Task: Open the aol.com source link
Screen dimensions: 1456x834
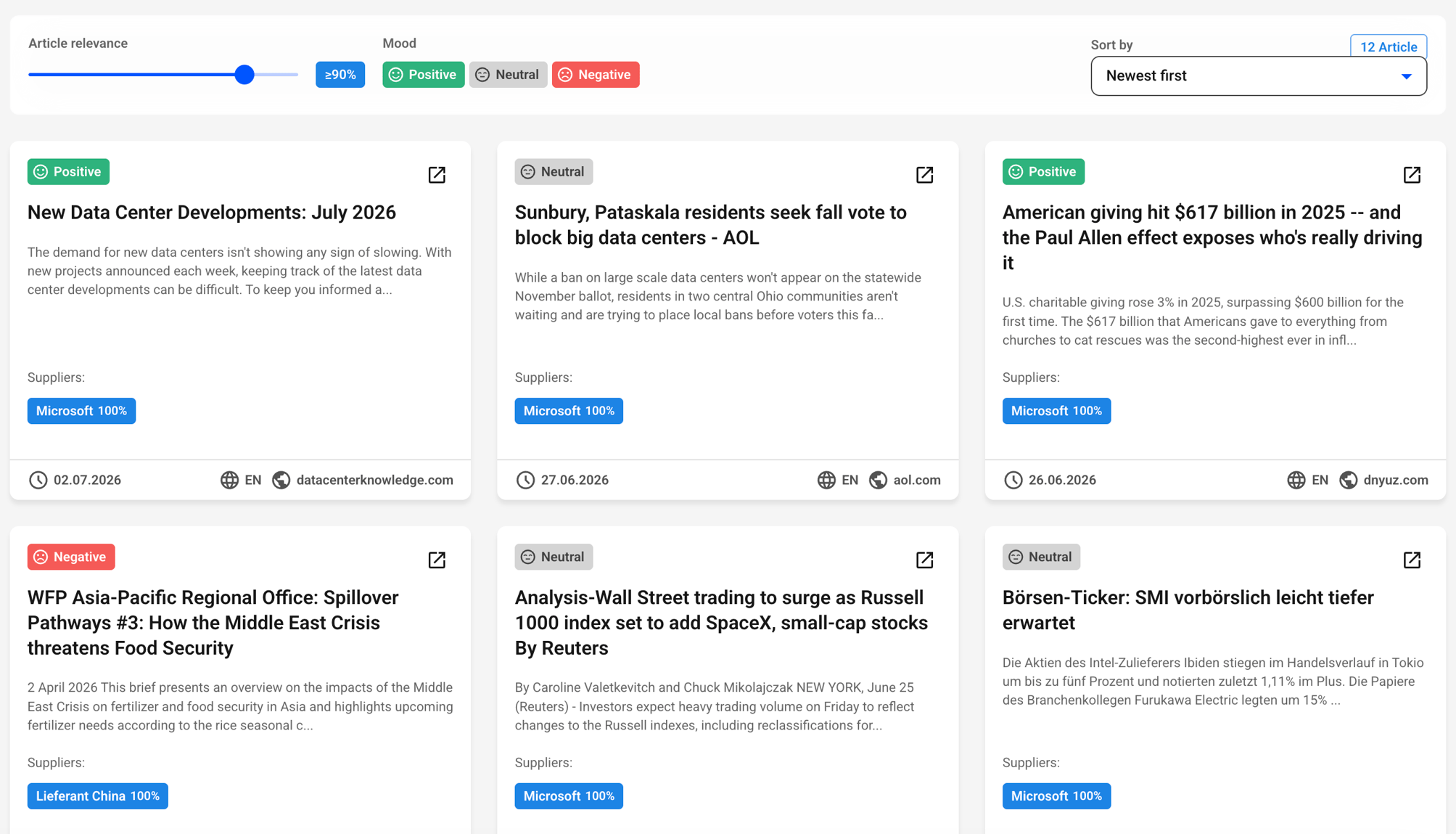Action: [916, 480]
